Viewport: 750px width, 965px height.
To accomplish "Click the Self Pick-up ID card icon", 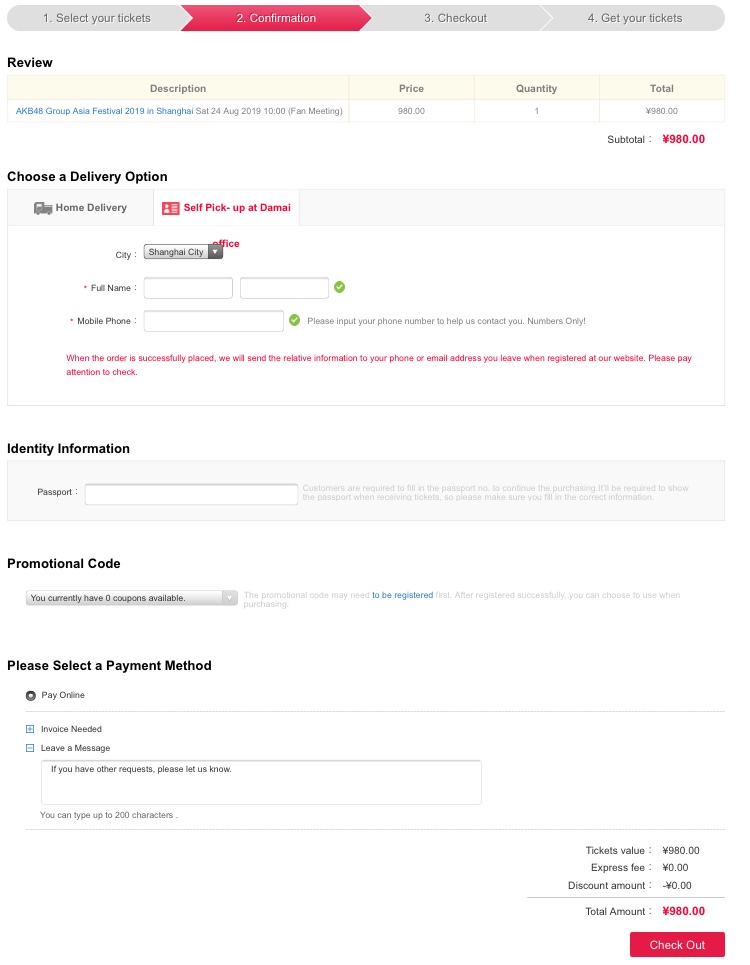I will [x=170, y=209].
